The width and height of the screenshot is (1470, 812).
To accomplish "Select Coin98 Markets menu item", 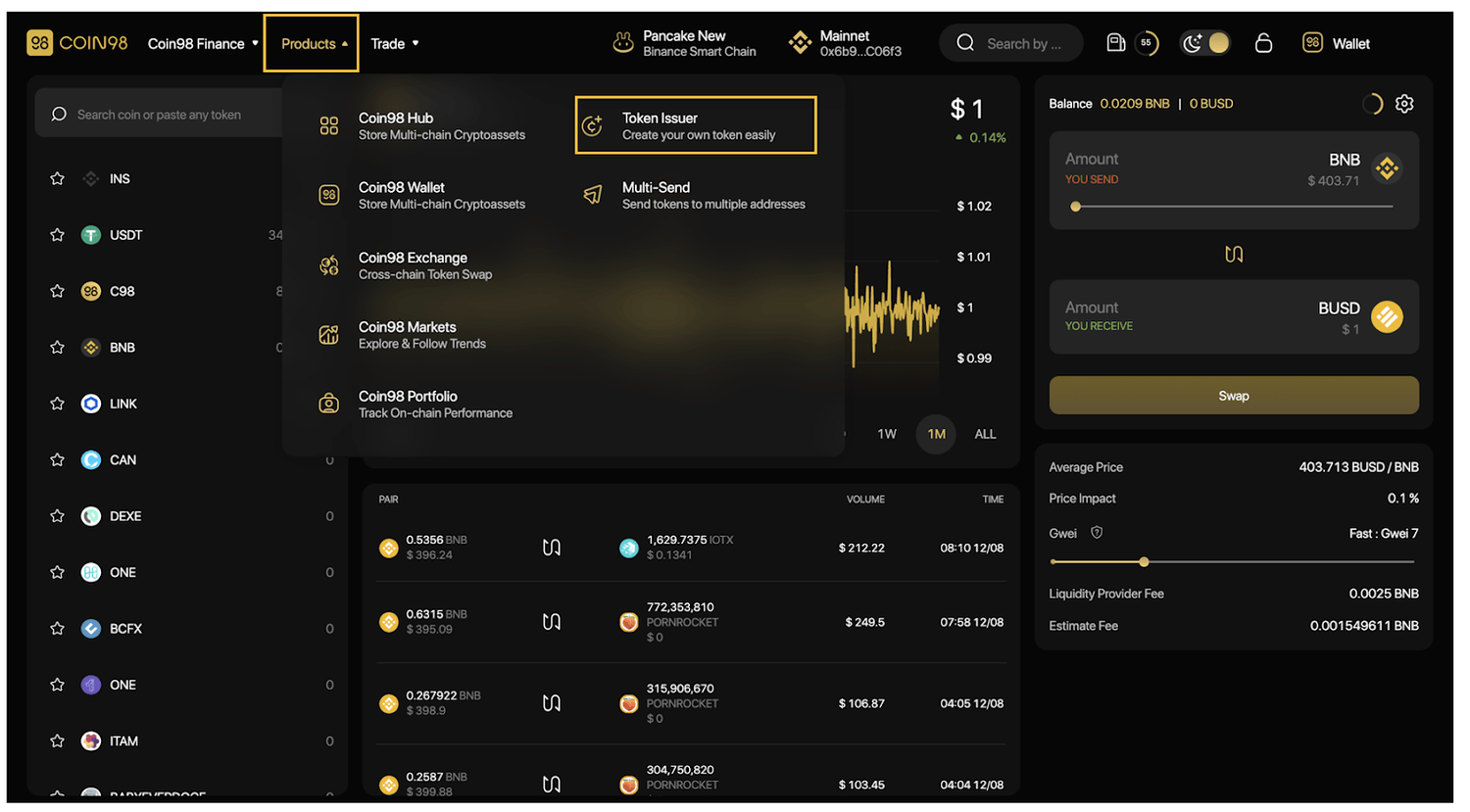I will (403, 335).
